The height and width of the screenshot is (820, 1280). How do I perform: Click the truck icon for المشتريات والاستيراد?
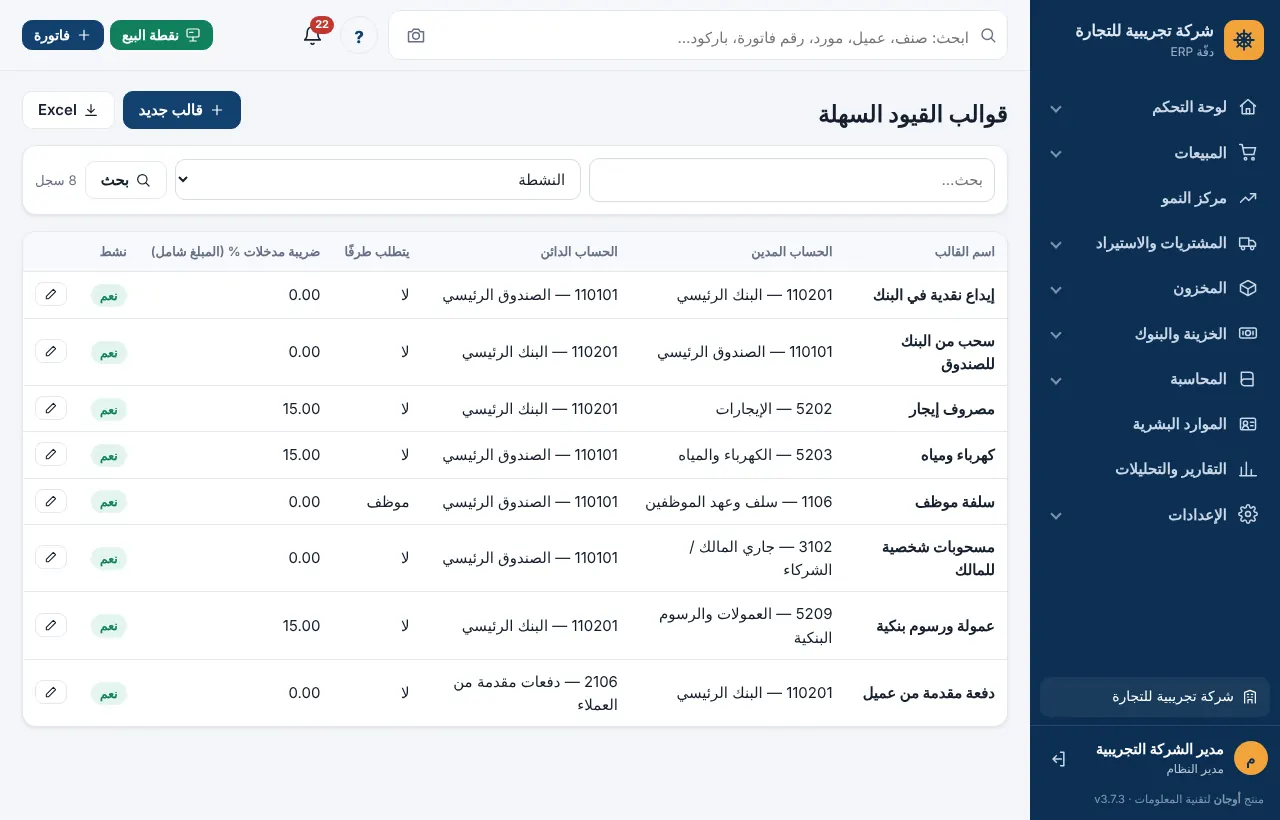click(1247, 243)
